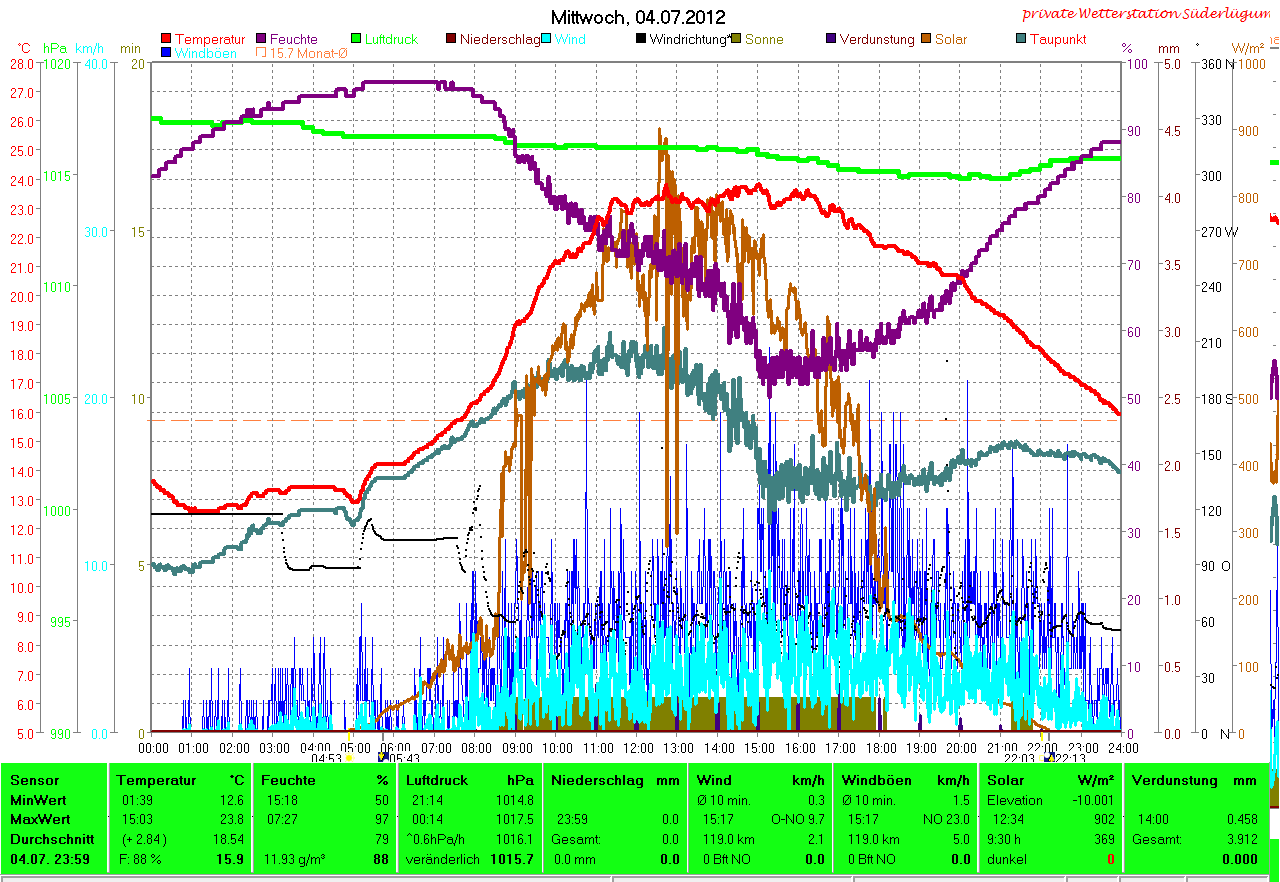
Task: Click the Verdunstung legend square
Action: coord(832,40)
